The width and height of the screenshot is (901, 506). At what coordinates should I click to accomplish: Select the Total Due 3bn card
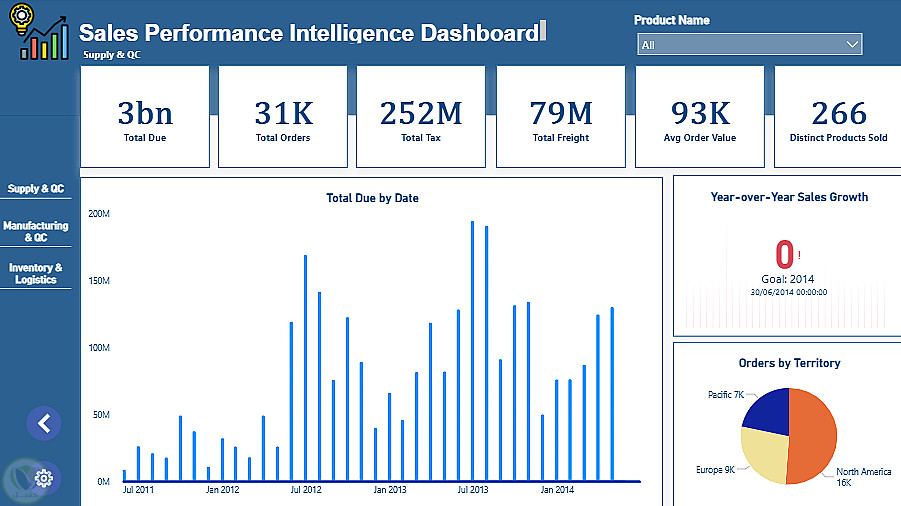point(145,118)
